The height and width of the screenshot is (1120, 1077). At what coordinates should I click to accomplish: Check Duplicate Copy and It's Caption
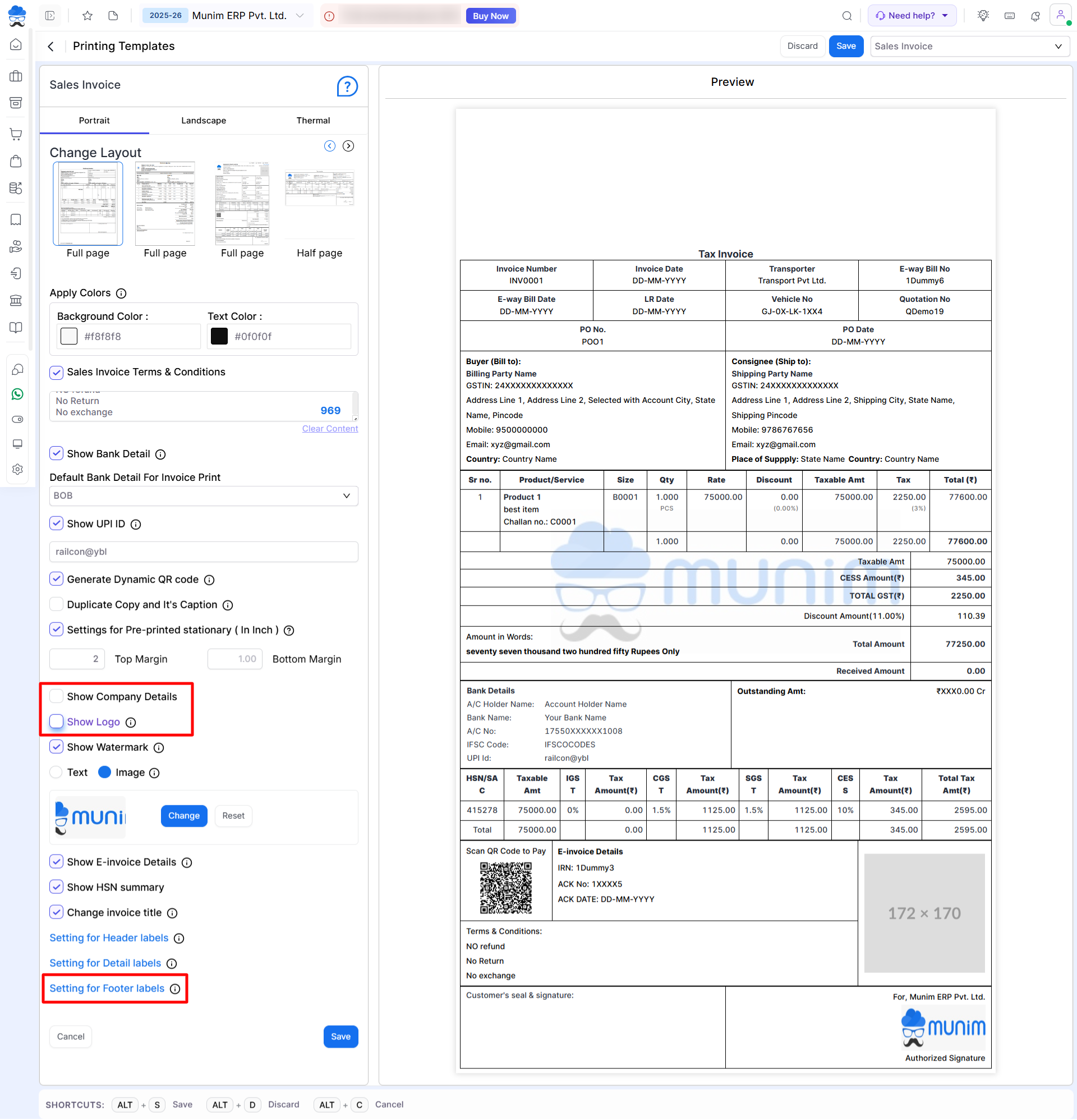point(57,604)
